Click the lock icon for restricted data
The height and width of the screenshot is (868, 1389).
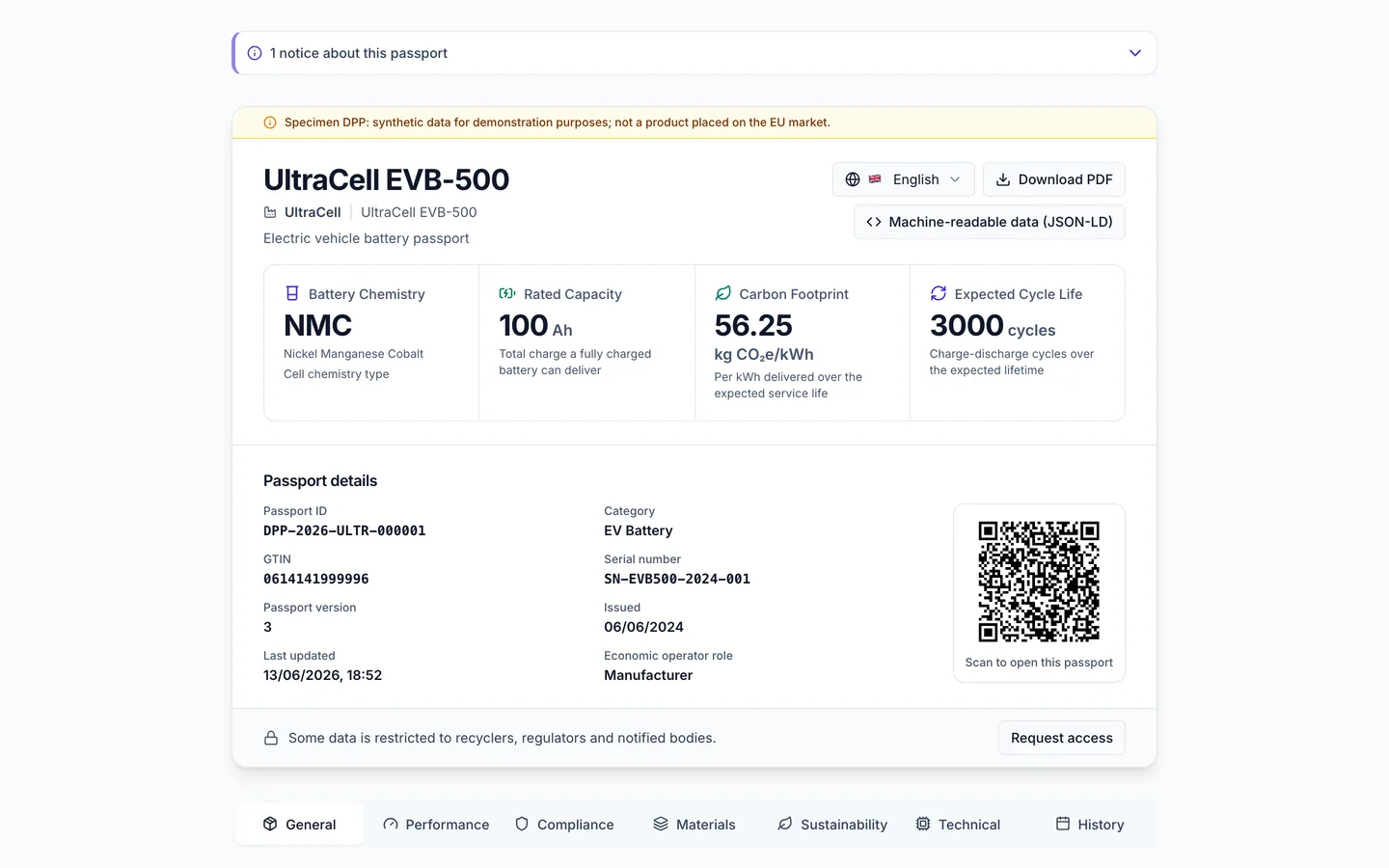tap(272, 738)
